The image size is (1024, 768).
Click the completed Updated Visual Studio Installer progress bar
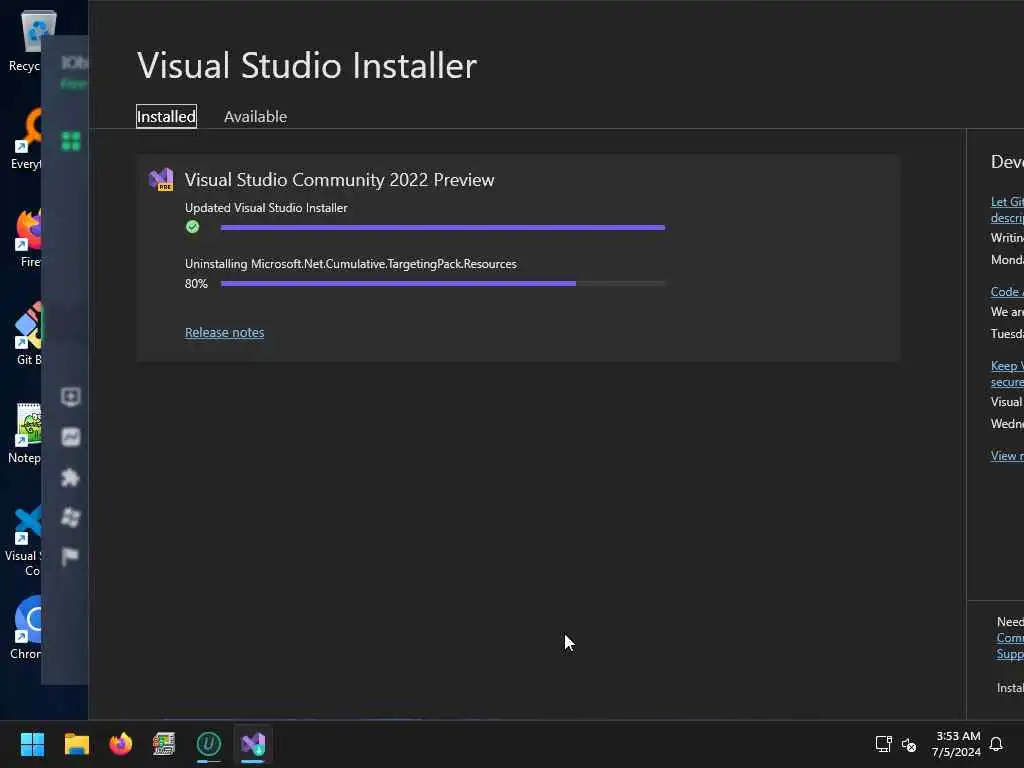click(443, 227)
